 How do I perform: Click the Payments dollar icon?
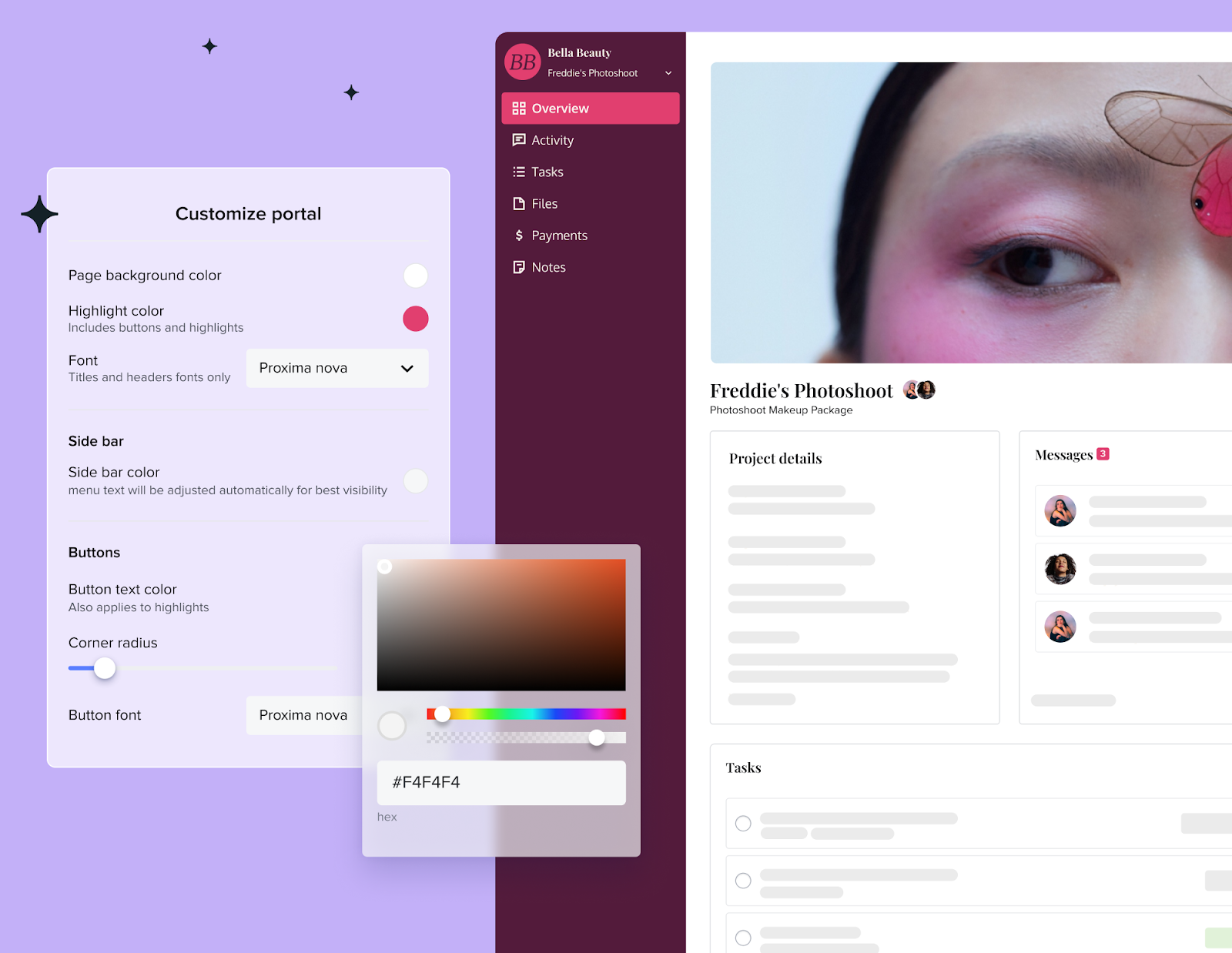click(x=519, y=236)
